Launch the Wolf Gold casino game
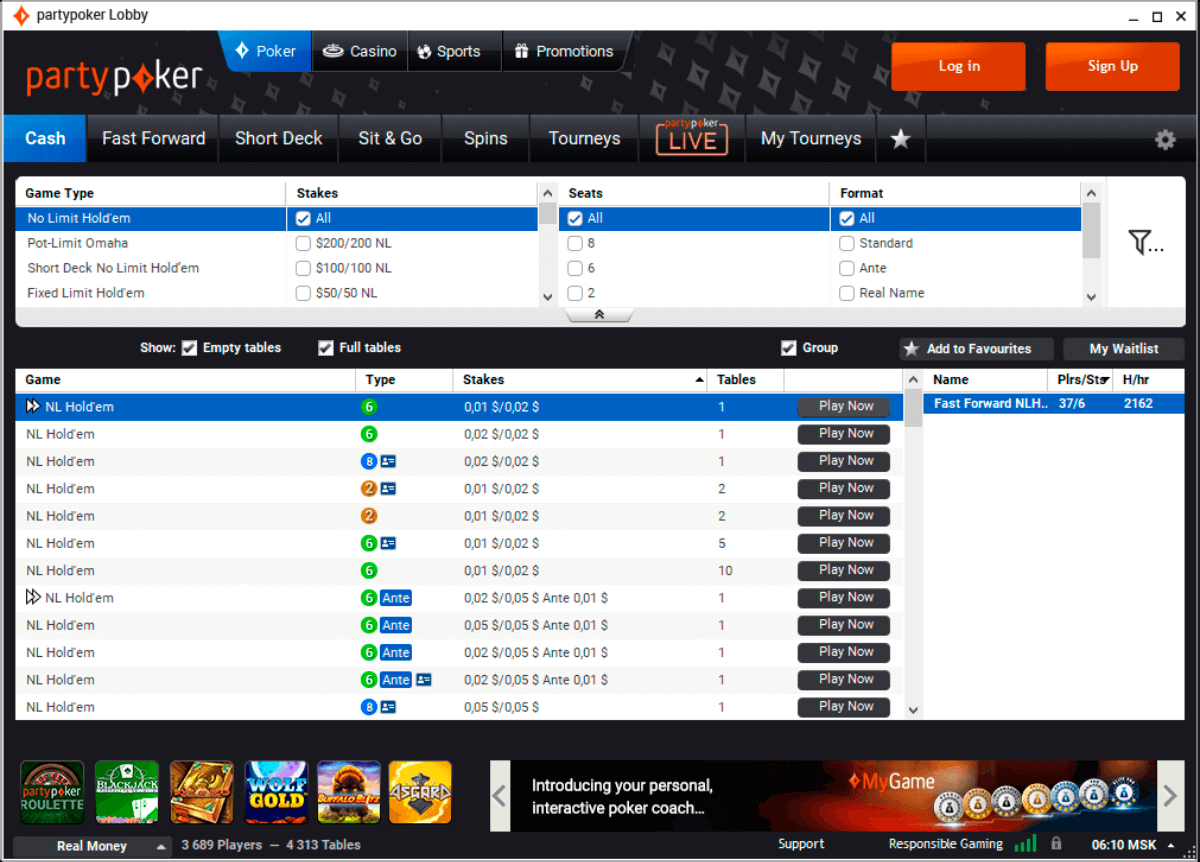 click(x=276, y=792)
